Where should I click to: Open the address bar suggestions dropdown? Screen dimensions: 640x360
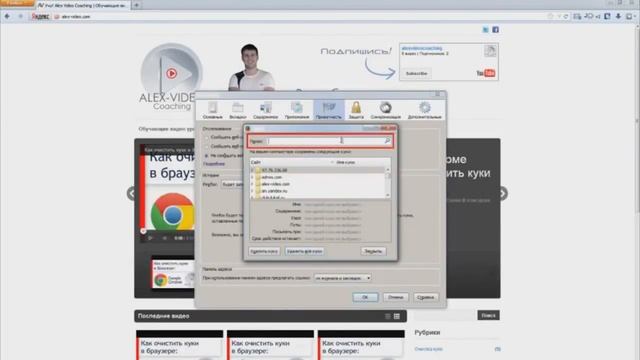point(342,278)
